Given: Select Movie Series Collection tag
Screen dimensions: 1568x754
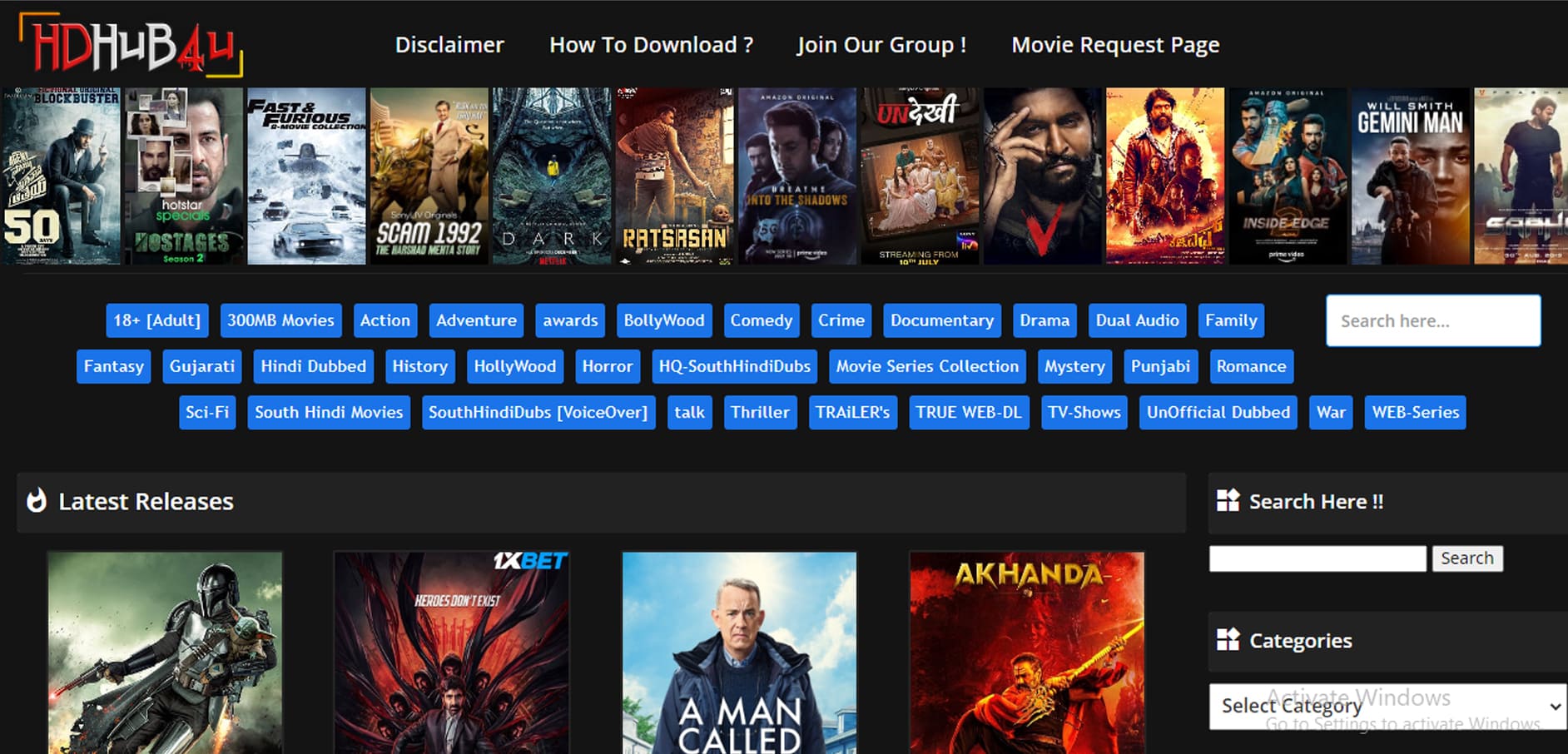Looking at the screenshot, I should tap(928, 366).
